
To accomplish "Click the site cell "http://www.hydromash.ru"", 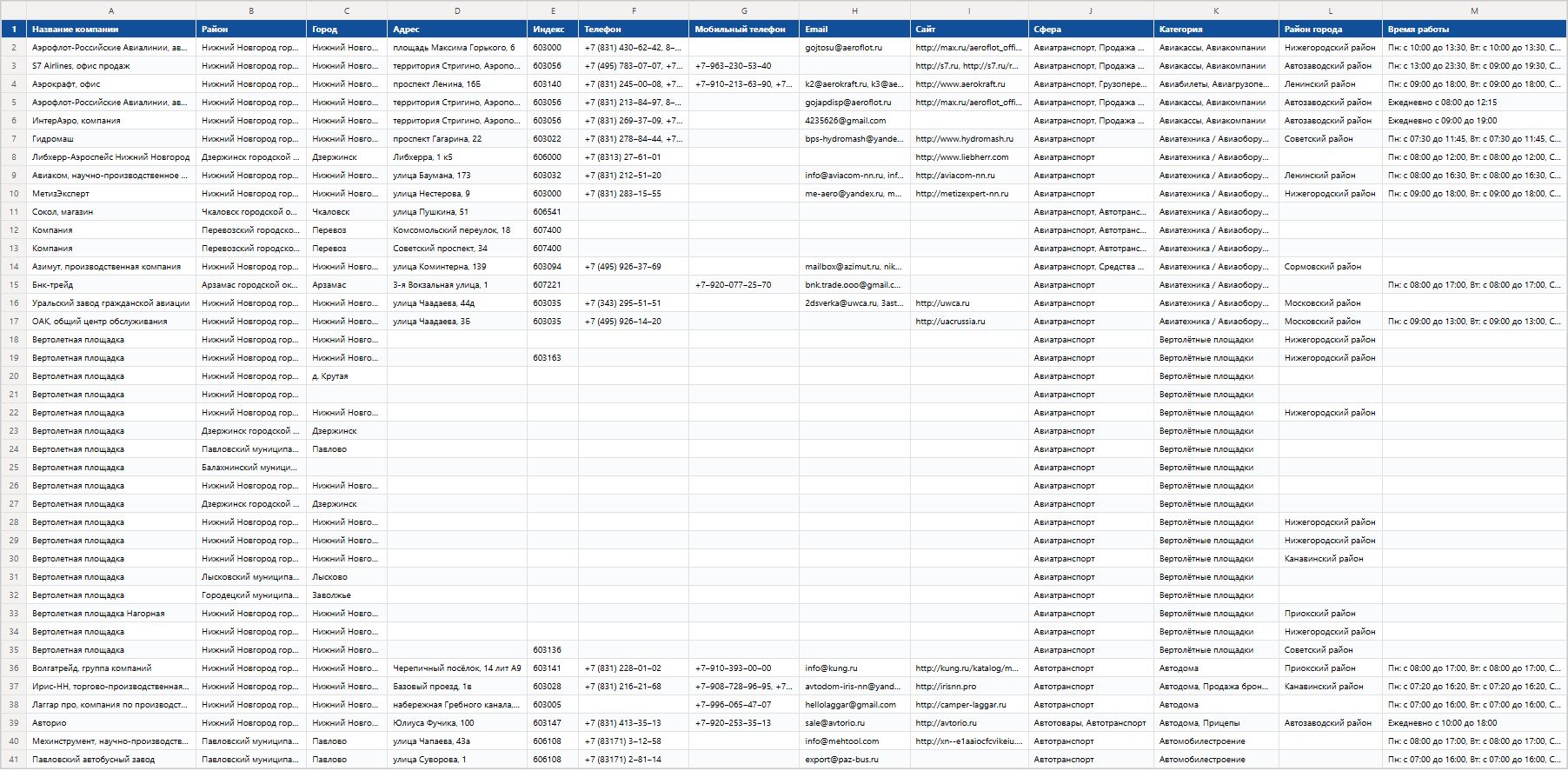I will click(x=969, y=139).
